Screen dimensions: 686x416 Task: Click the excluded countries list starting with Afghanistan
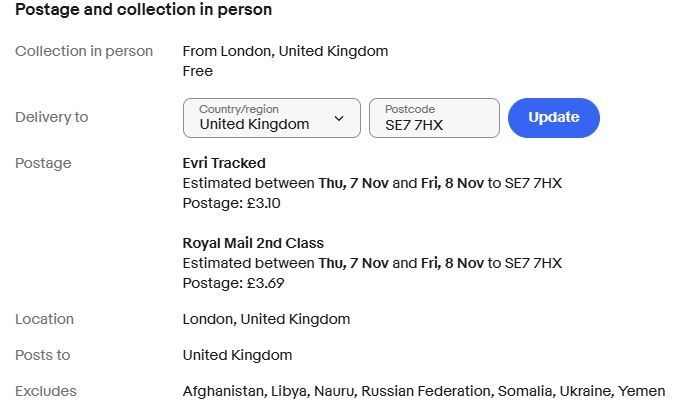pos(423,391)
